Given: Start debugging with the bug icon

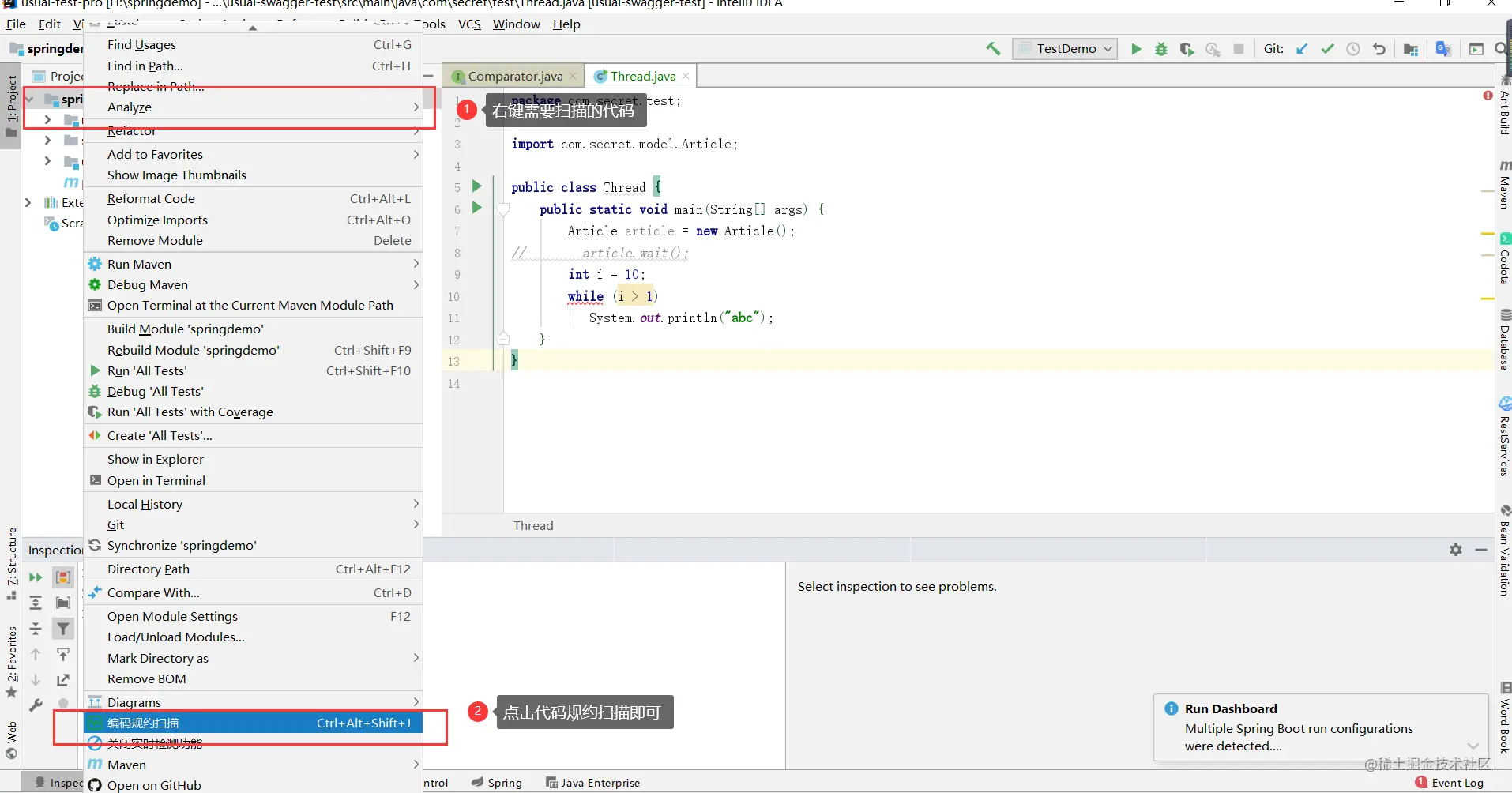Looking at the screenshot, I should tap(1161, 49).
